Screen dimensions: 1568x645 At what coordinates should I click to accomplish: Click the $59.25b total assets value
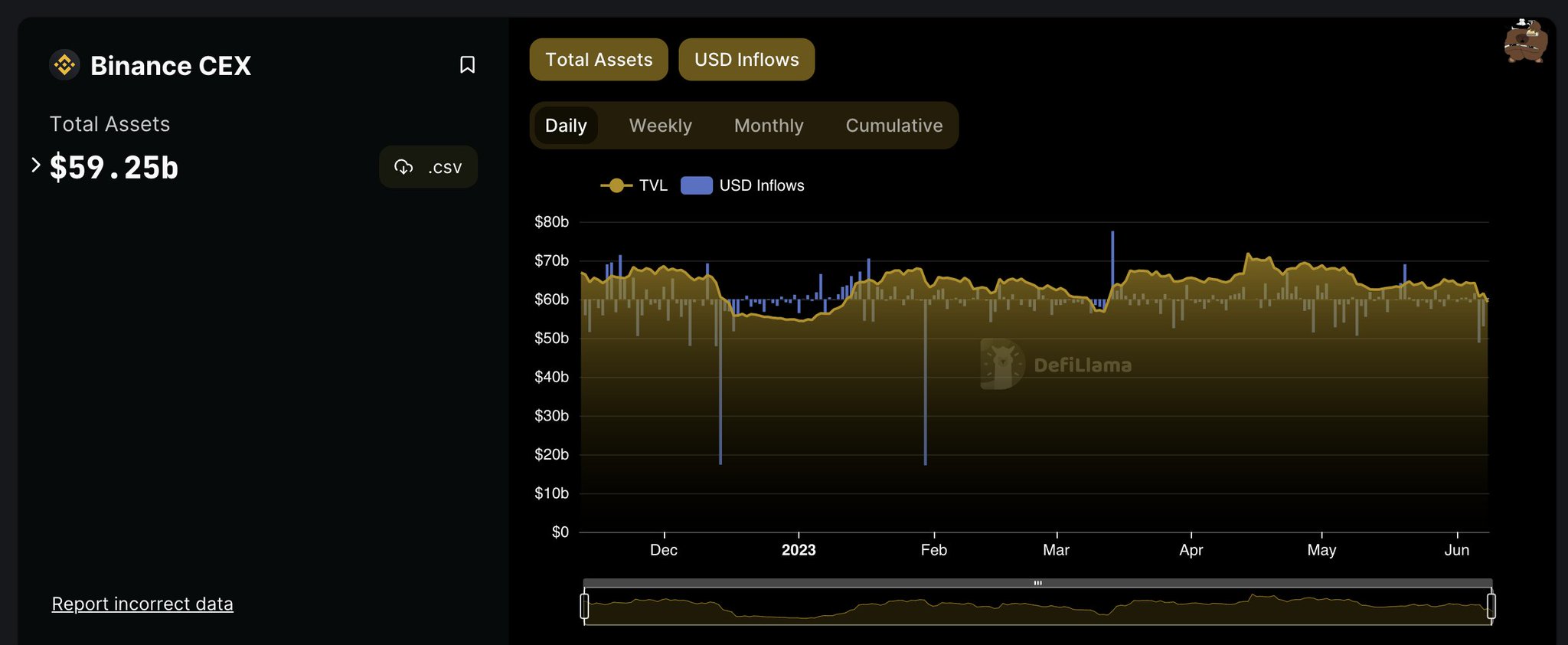point(114,167)
